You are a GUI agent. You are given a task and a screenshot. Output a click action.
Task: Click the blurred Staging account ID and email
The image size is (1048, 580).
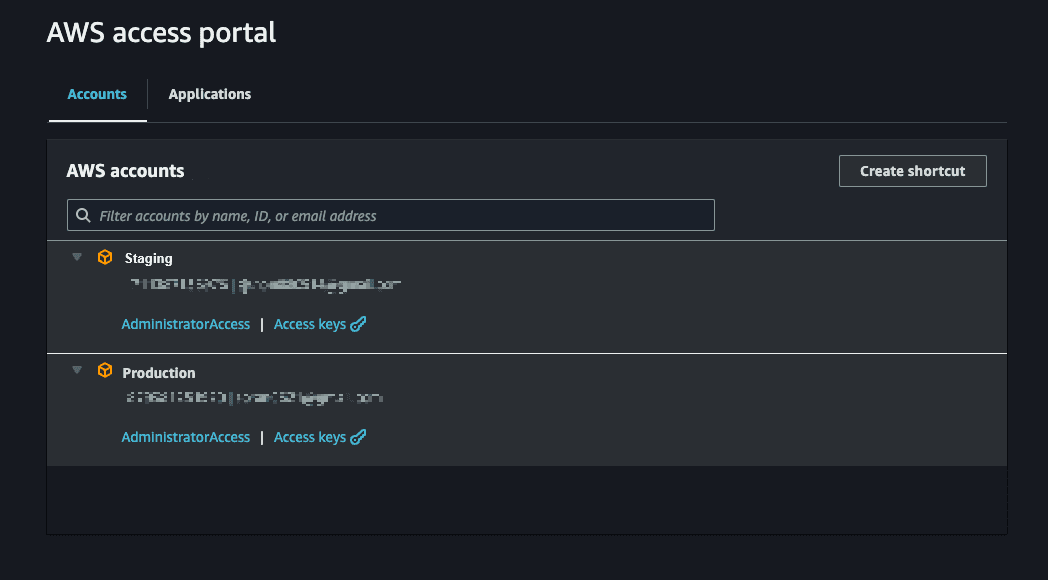point(265,285)
